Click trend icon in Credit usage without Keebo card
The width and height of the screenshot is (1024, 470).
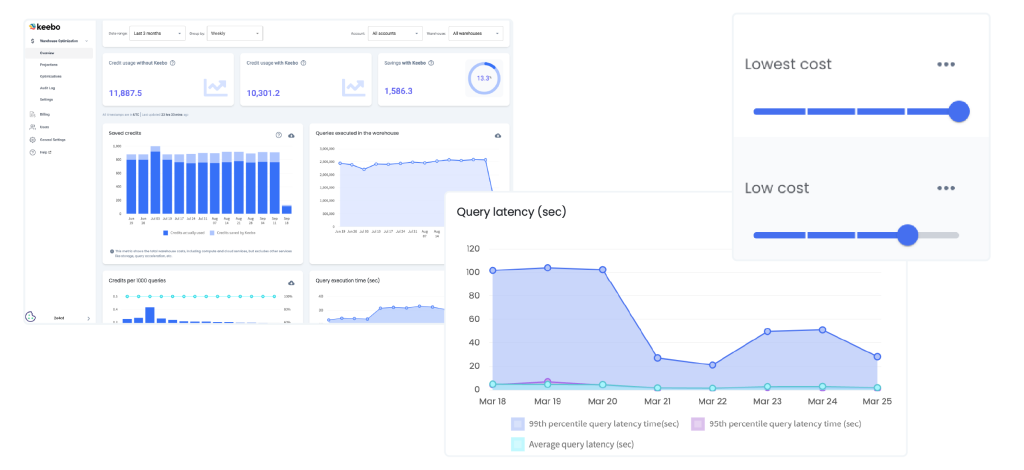click(x=216, y=87)
